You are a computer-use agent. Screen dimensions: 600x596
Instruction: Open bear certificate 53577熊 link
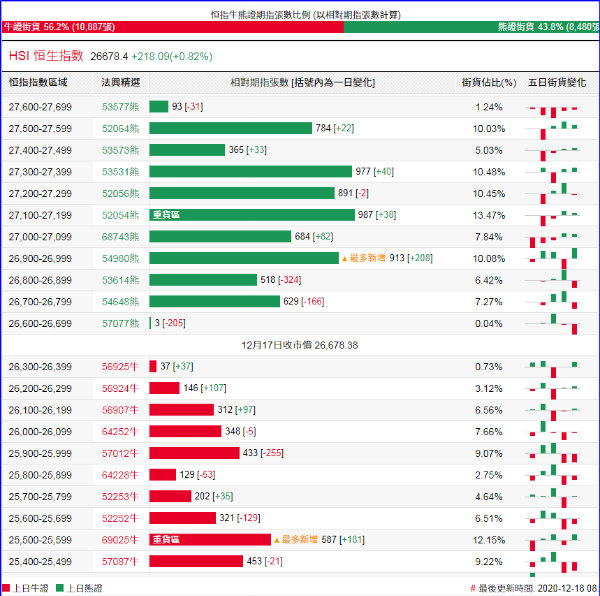pyautogui.click(x=120, y=107)
